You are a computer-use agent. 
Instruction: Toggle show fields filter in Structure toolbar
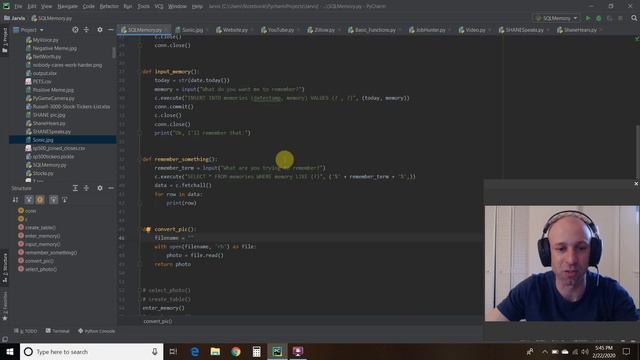[x=29, y=200]
